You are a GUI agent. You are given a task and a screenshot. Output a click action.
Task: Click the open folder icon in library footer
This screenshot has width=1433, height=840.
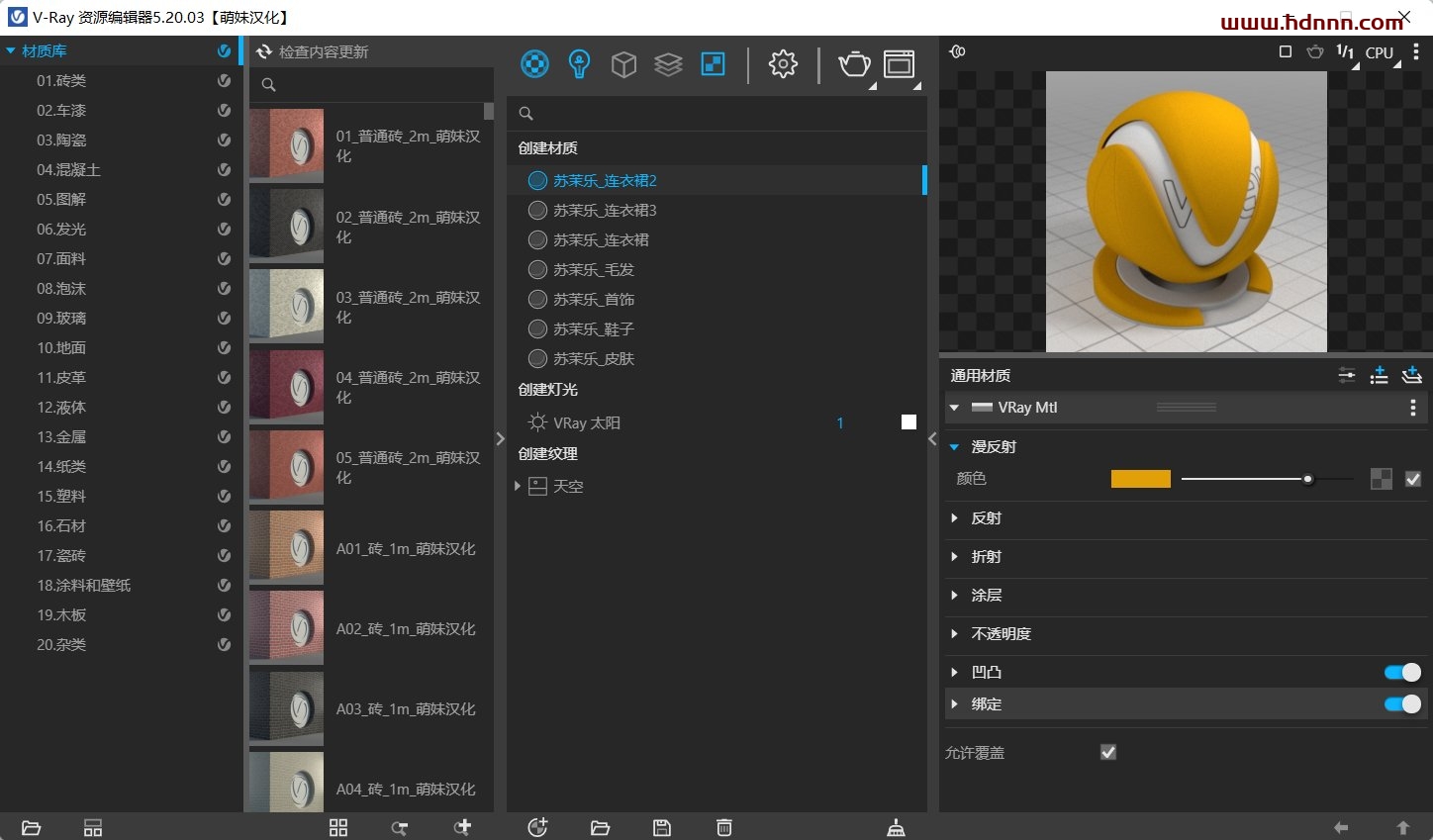[31, 828]
